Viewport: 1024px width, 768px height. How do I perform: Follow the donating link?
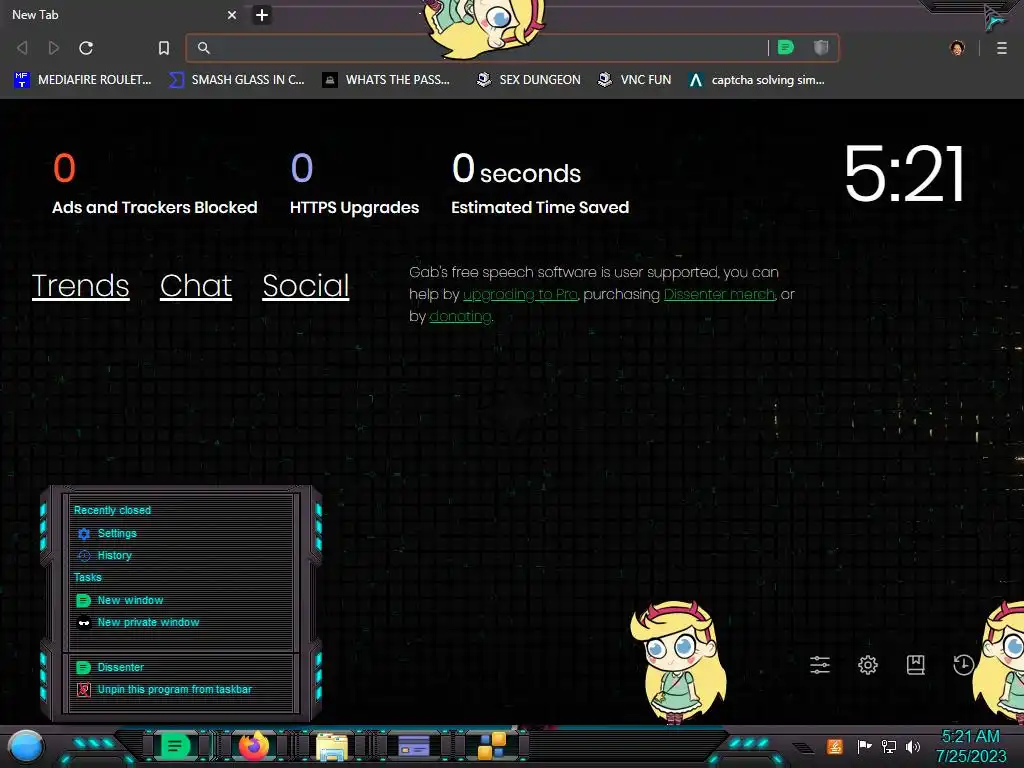pos(460,317)
